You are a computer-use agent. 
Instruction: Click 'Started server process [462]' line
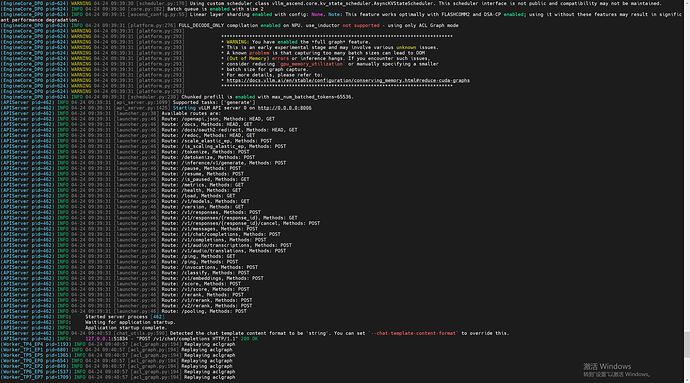125,317
